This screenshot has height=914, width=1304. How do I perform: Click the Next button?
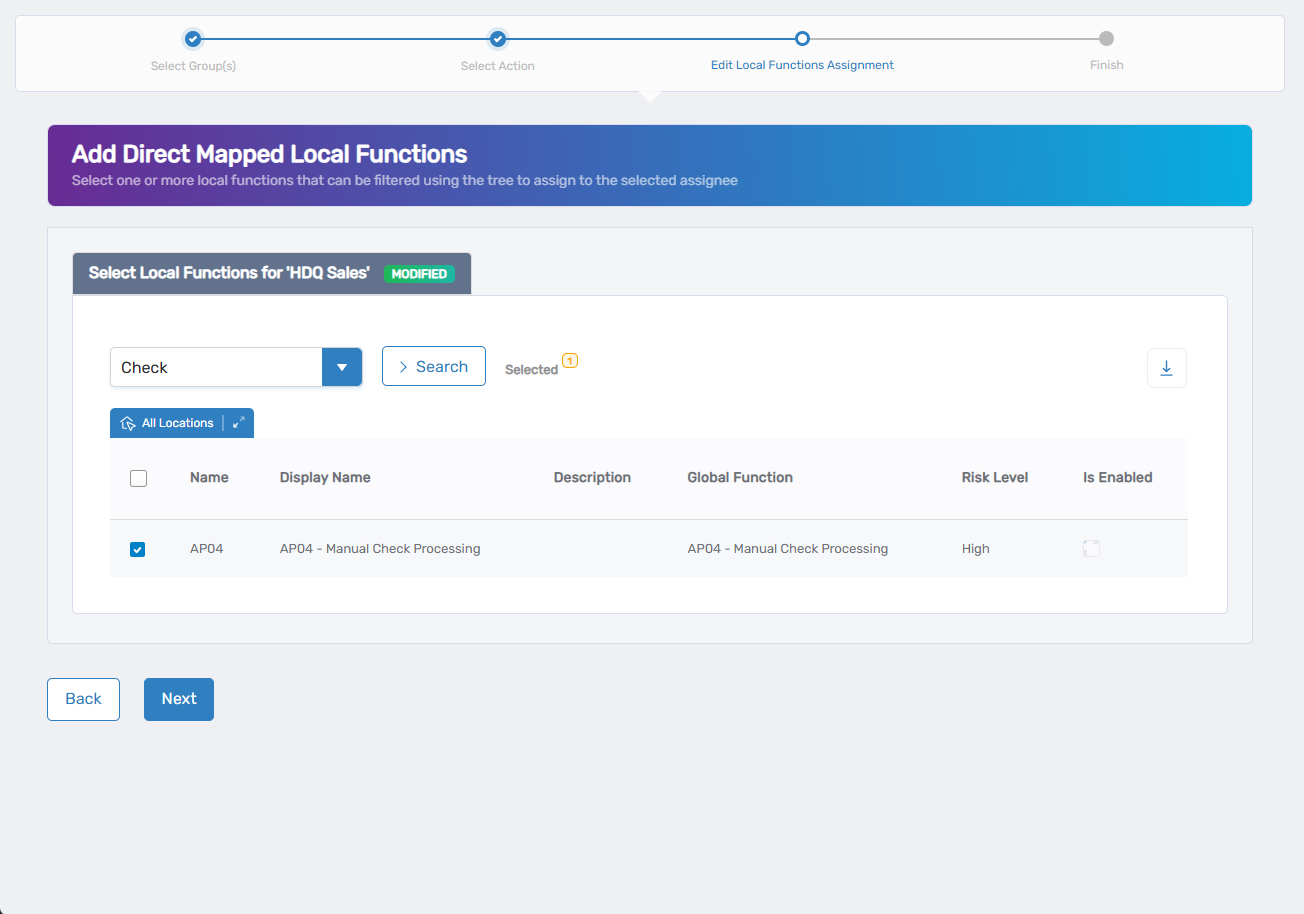[x=178, y=698]
